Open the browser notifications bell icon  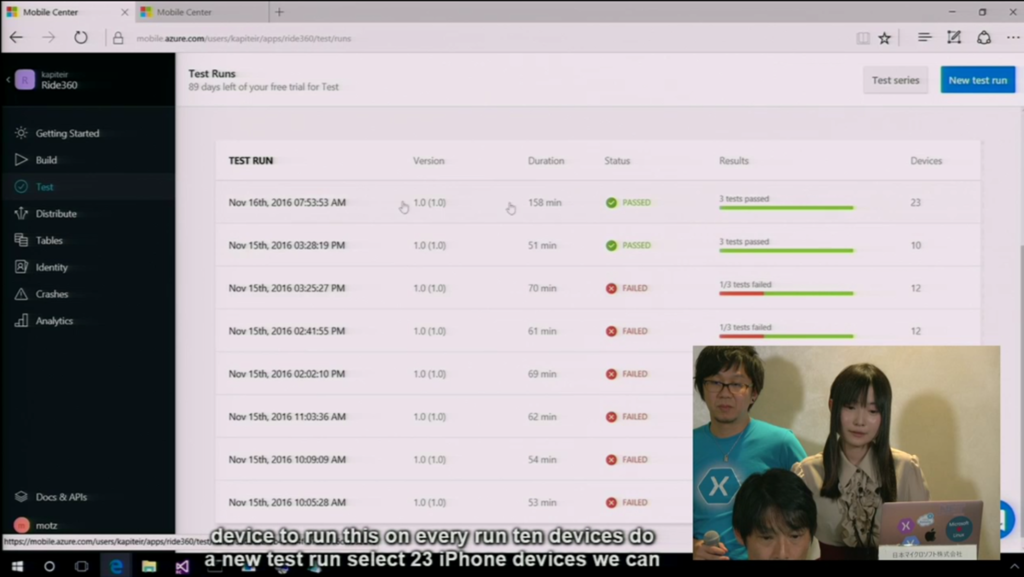click(x=984, y=38)
